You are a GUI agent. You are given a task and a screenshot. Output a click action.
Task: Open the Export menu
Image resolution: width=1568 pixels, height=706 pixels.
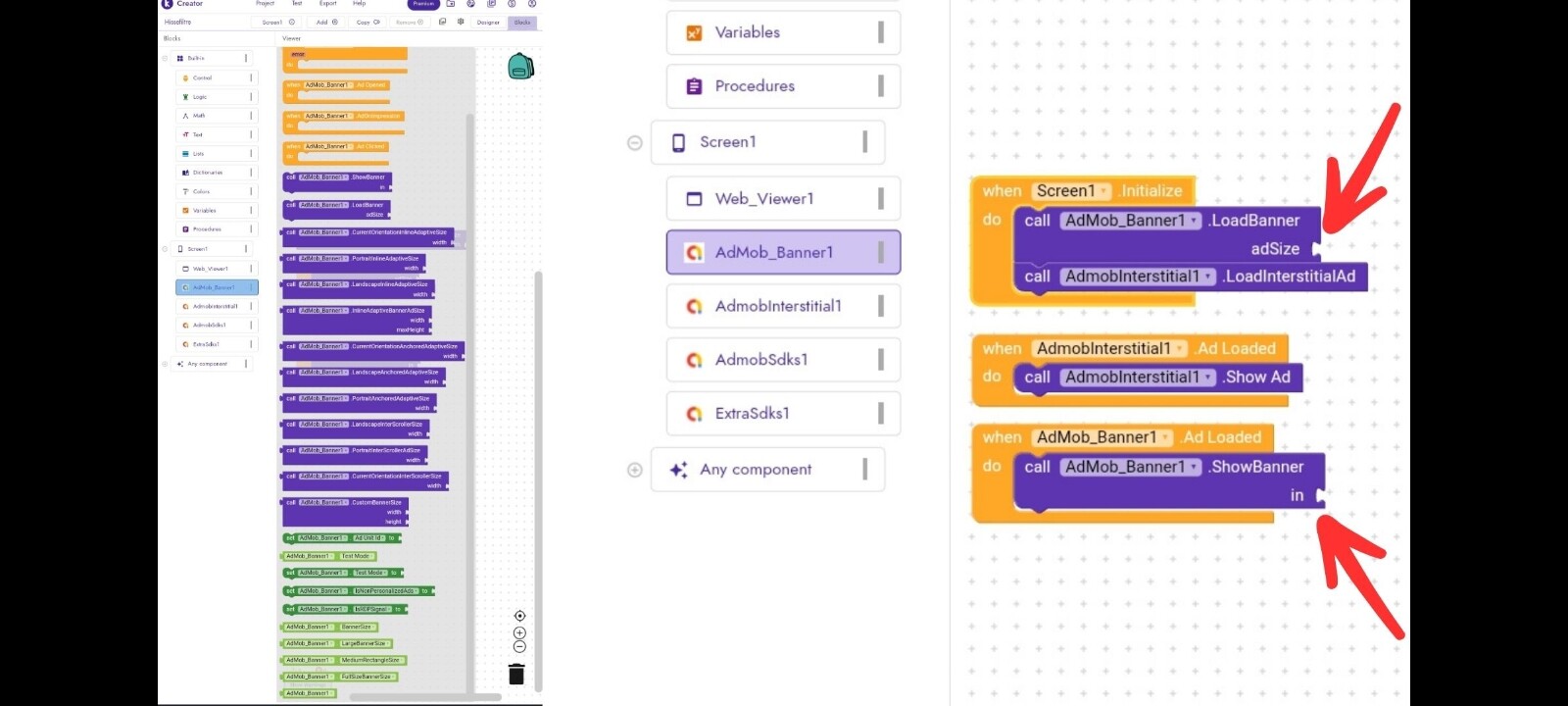tap(328, 4)
